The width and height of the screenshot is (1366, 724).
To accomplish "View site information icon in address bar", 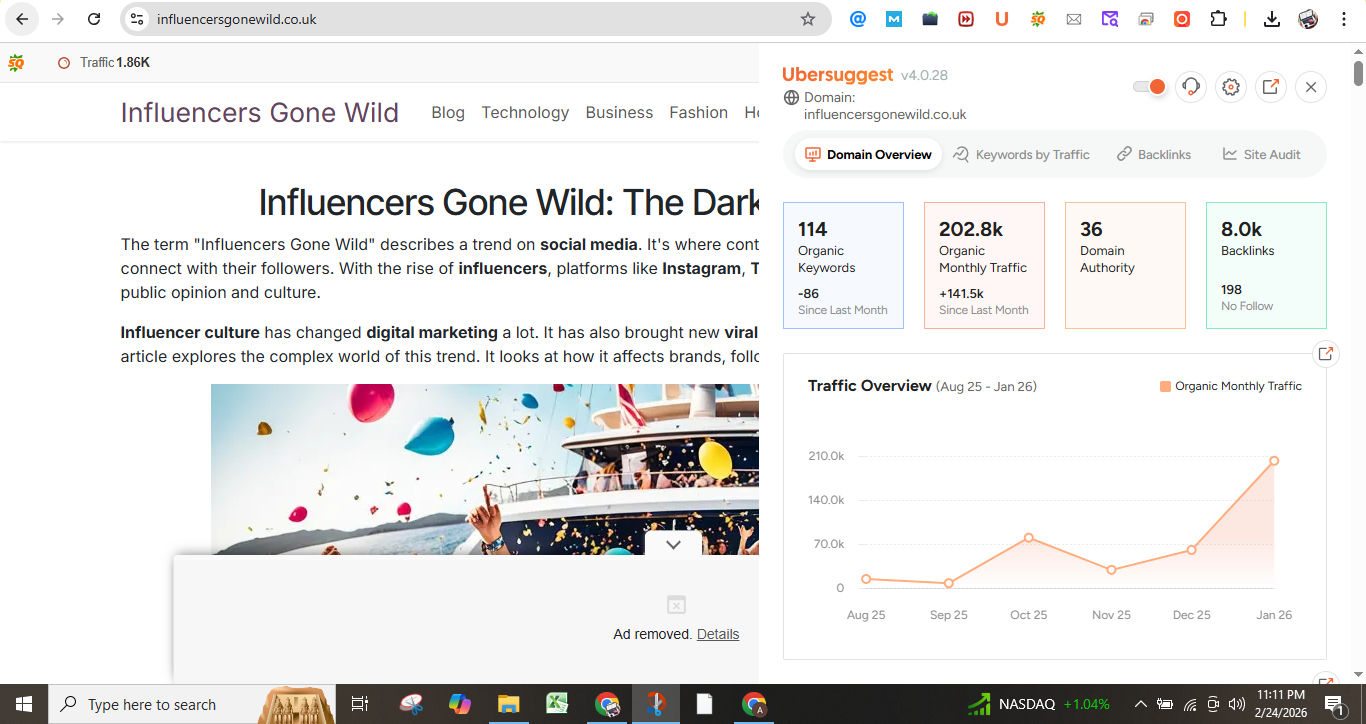I will [x=138, y=19].
